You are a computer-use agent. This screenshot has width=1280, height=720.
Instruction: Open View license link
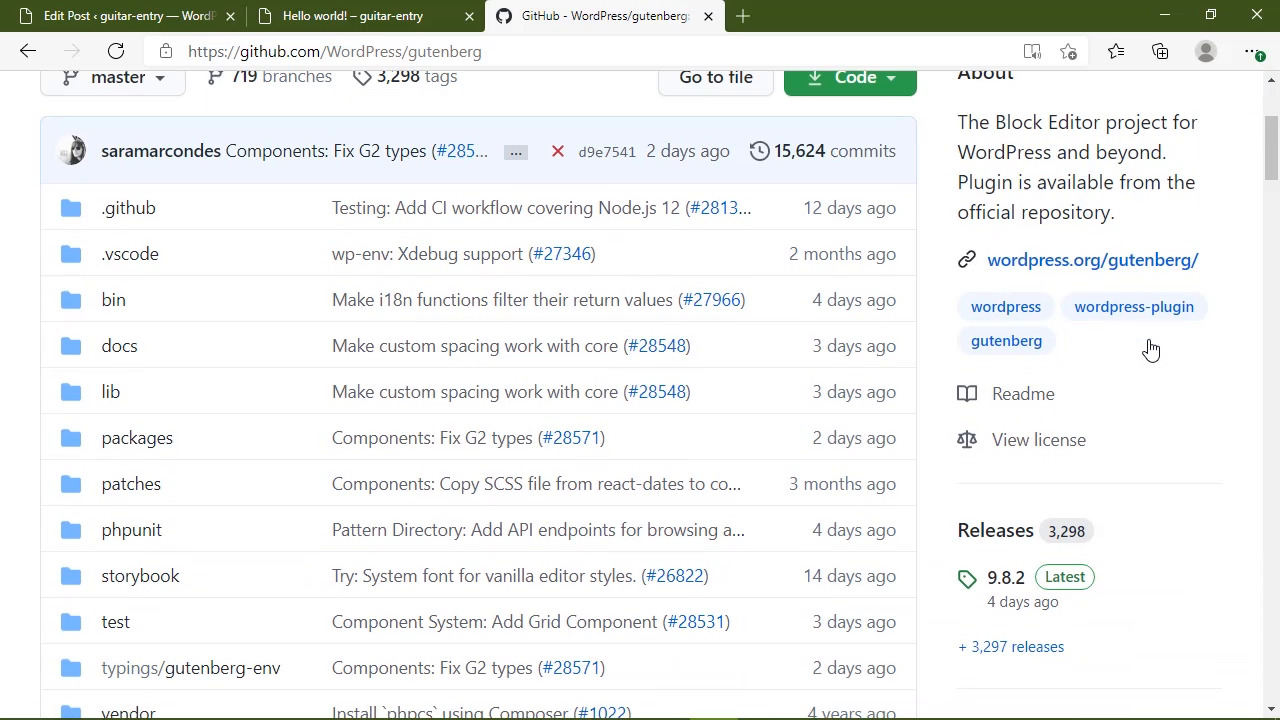pyautogui.click(x=1039, y=440)
